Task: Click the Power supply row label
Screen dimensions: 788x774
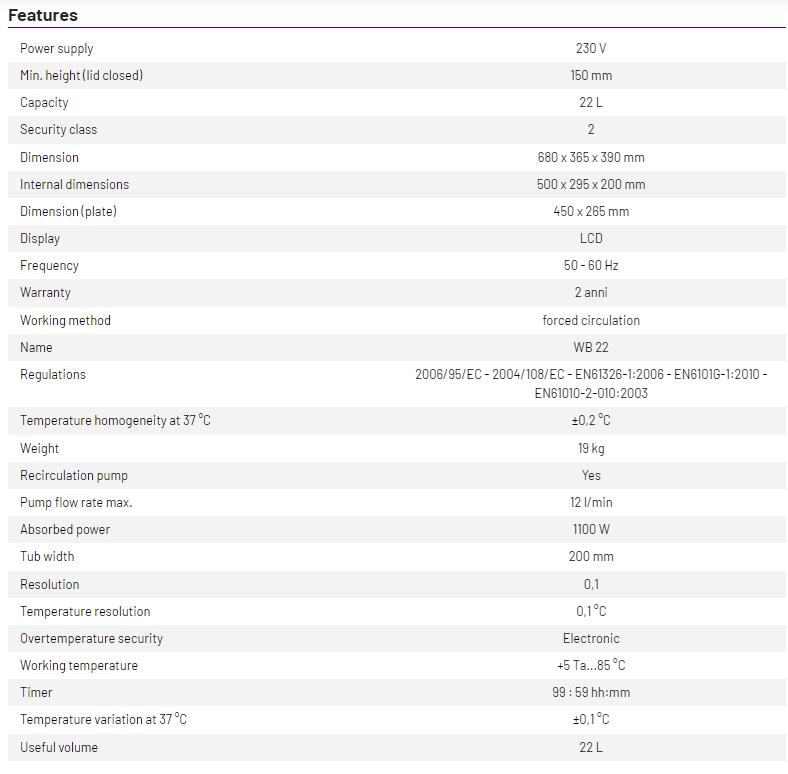Action: coord(57,49)
